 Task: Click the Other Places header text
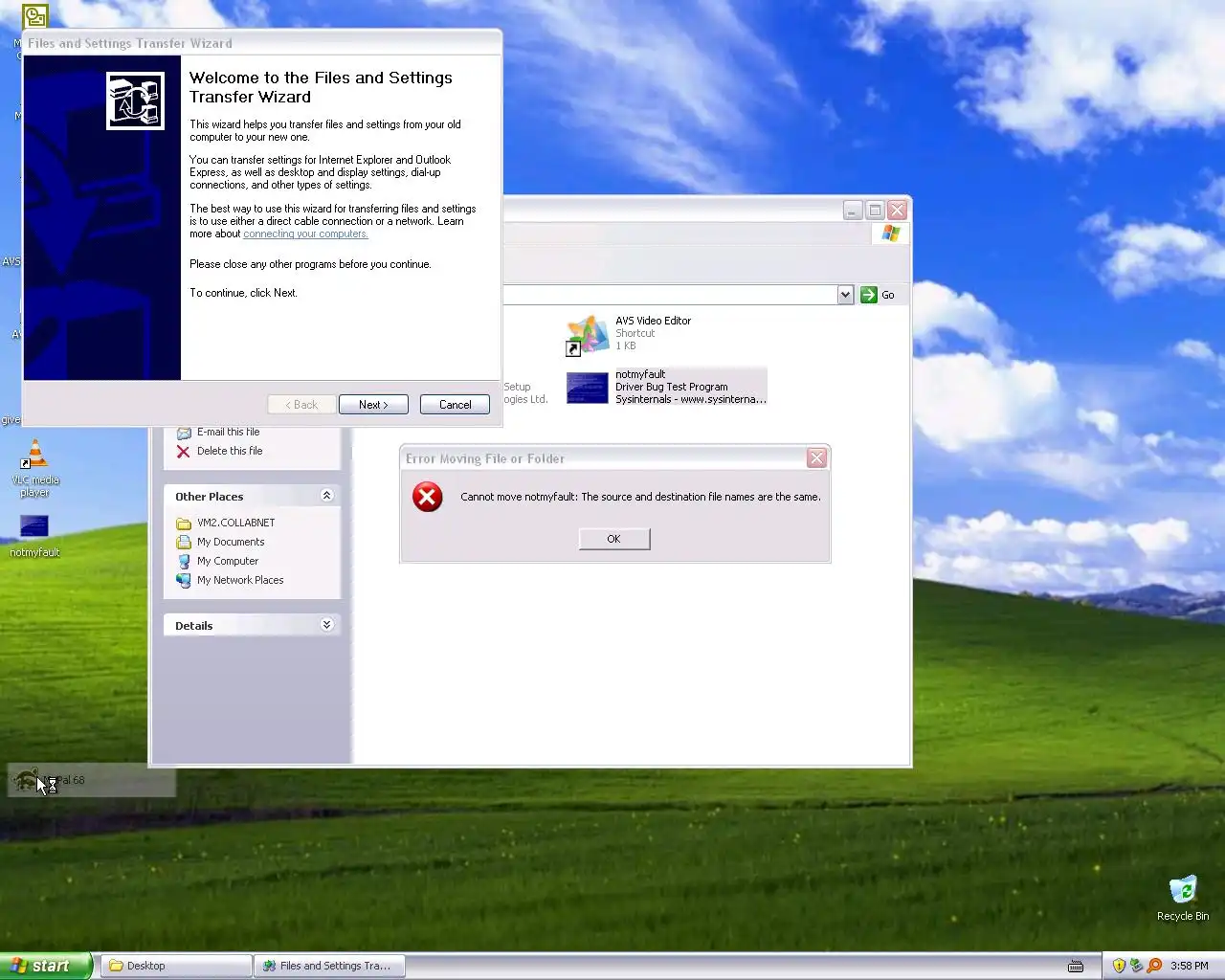point(210,497)
